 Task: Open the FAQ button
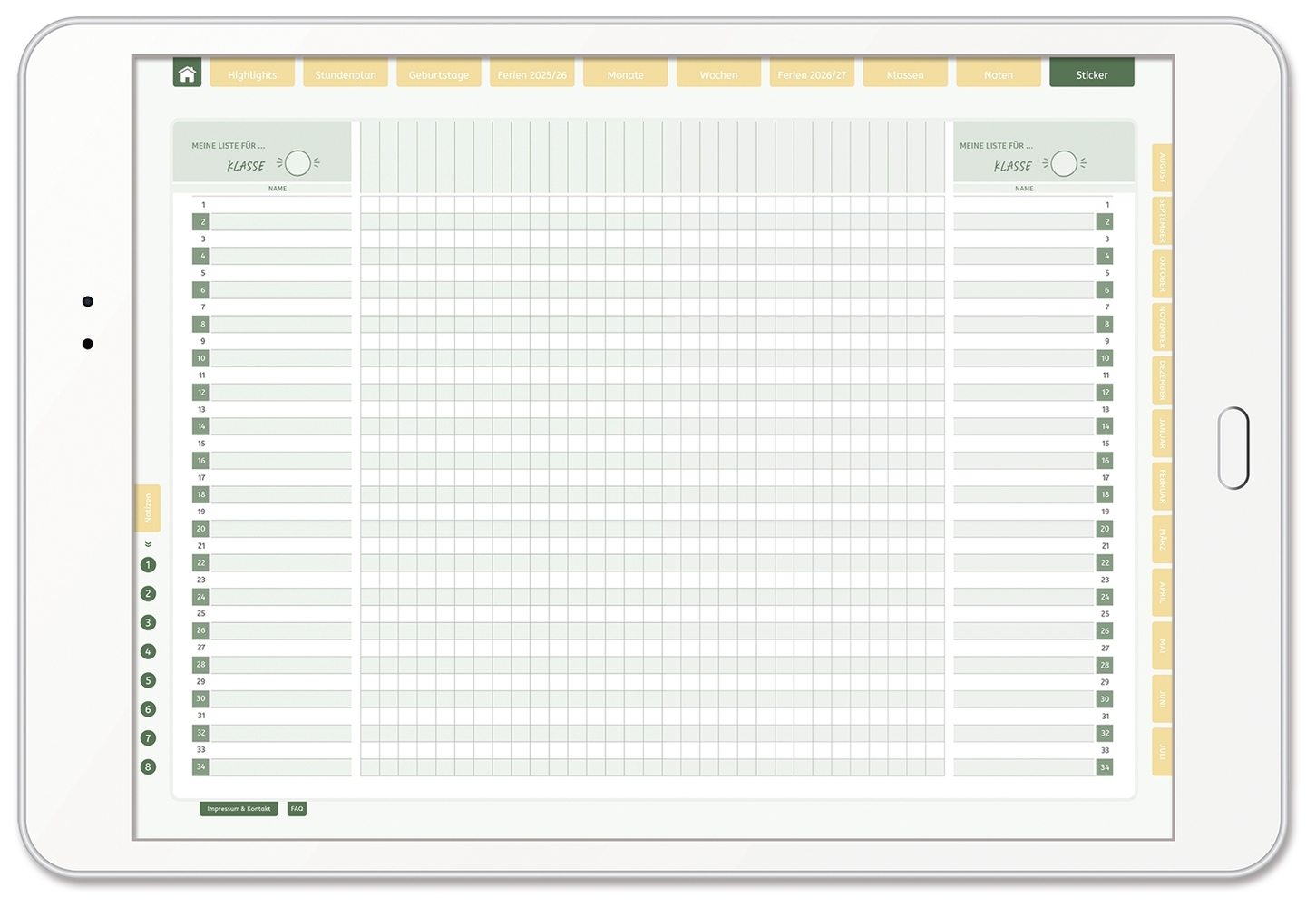coord(297,809)
